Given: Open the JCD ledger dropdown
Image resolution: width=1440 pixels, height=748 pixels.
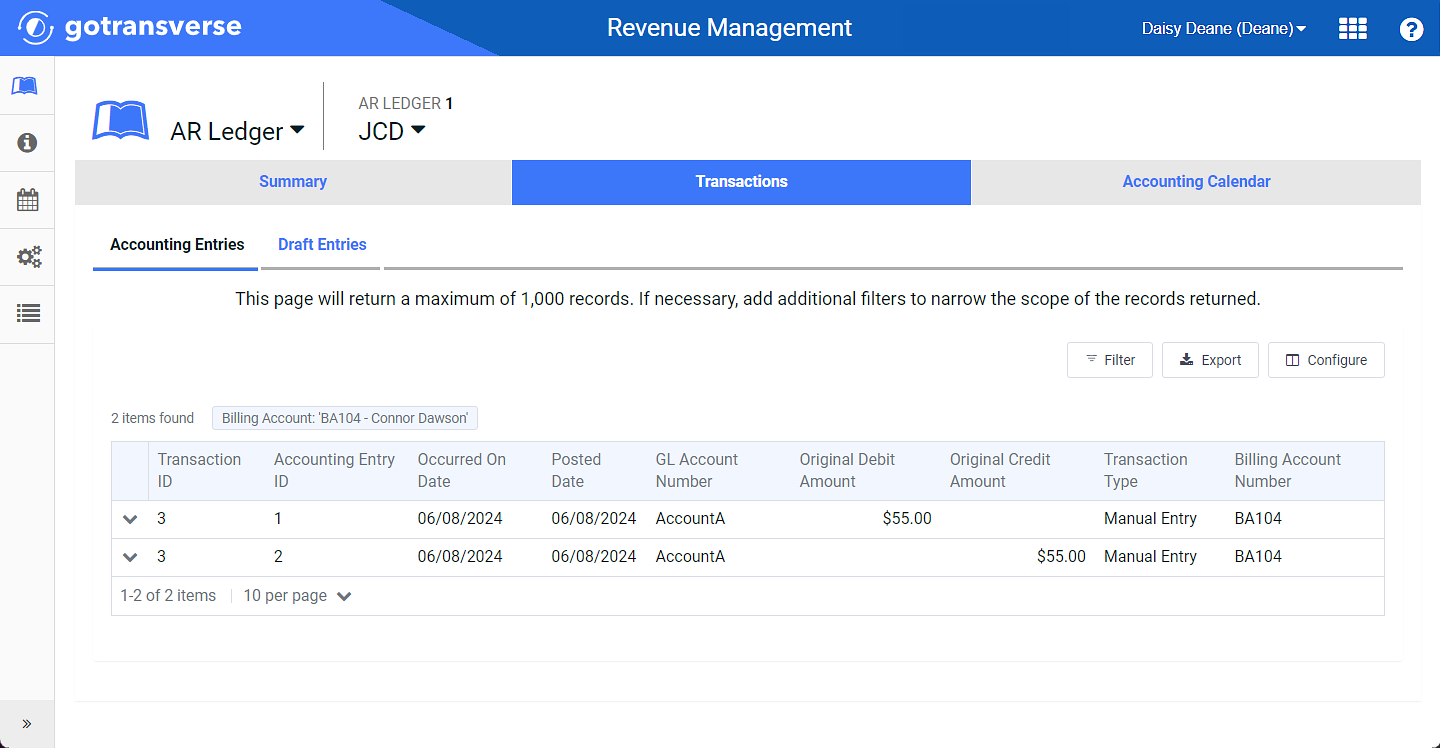Looking at the screenshot, I should (392, 131).
